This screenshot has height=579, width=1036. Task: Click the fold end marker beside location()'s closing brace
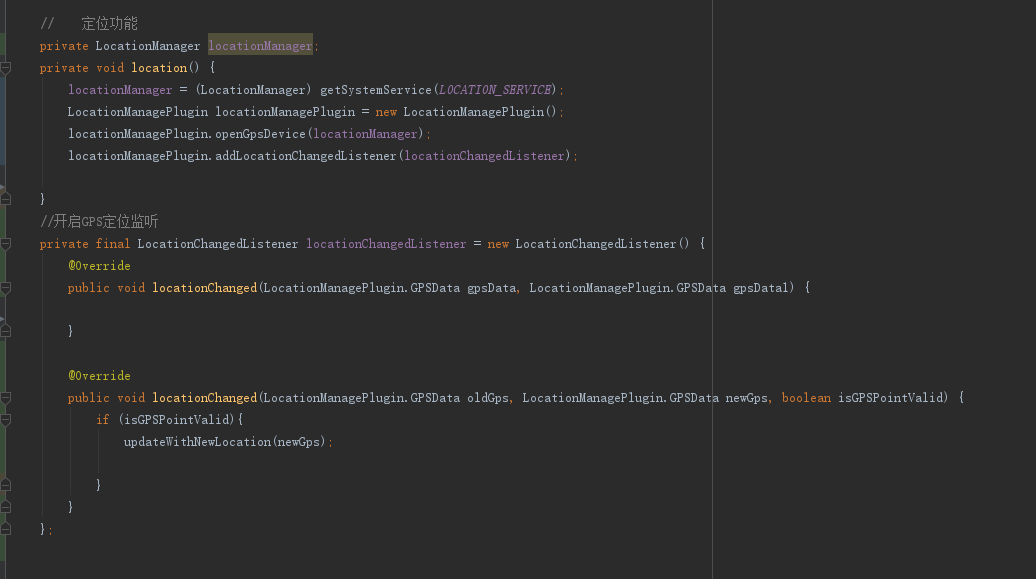(5, 198)
